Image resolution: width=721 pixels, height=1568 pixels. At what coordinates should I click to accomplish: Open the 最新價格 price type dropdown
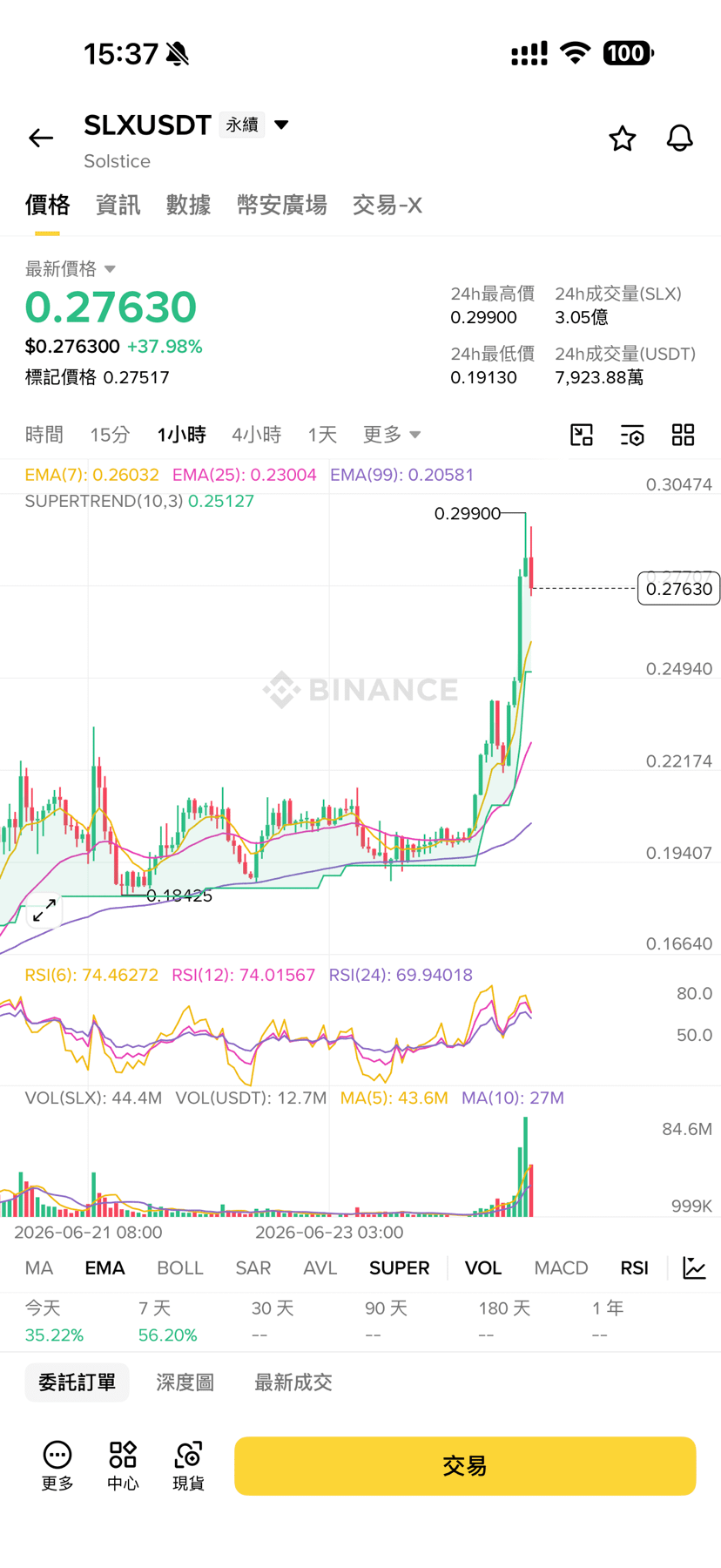[x=71, y=268]
